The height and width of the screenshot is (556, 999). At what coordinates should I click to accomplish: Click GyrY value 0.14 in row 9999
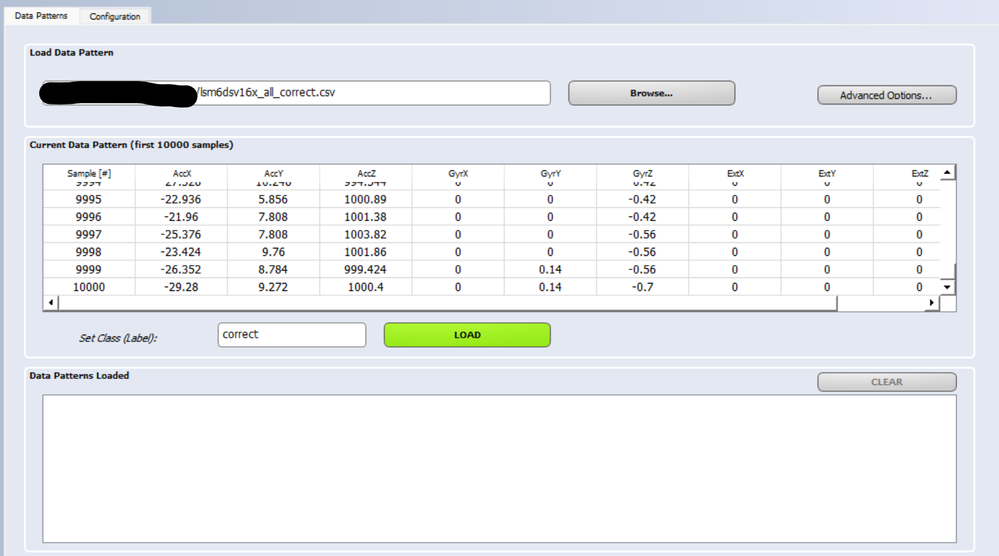[550, 269]
